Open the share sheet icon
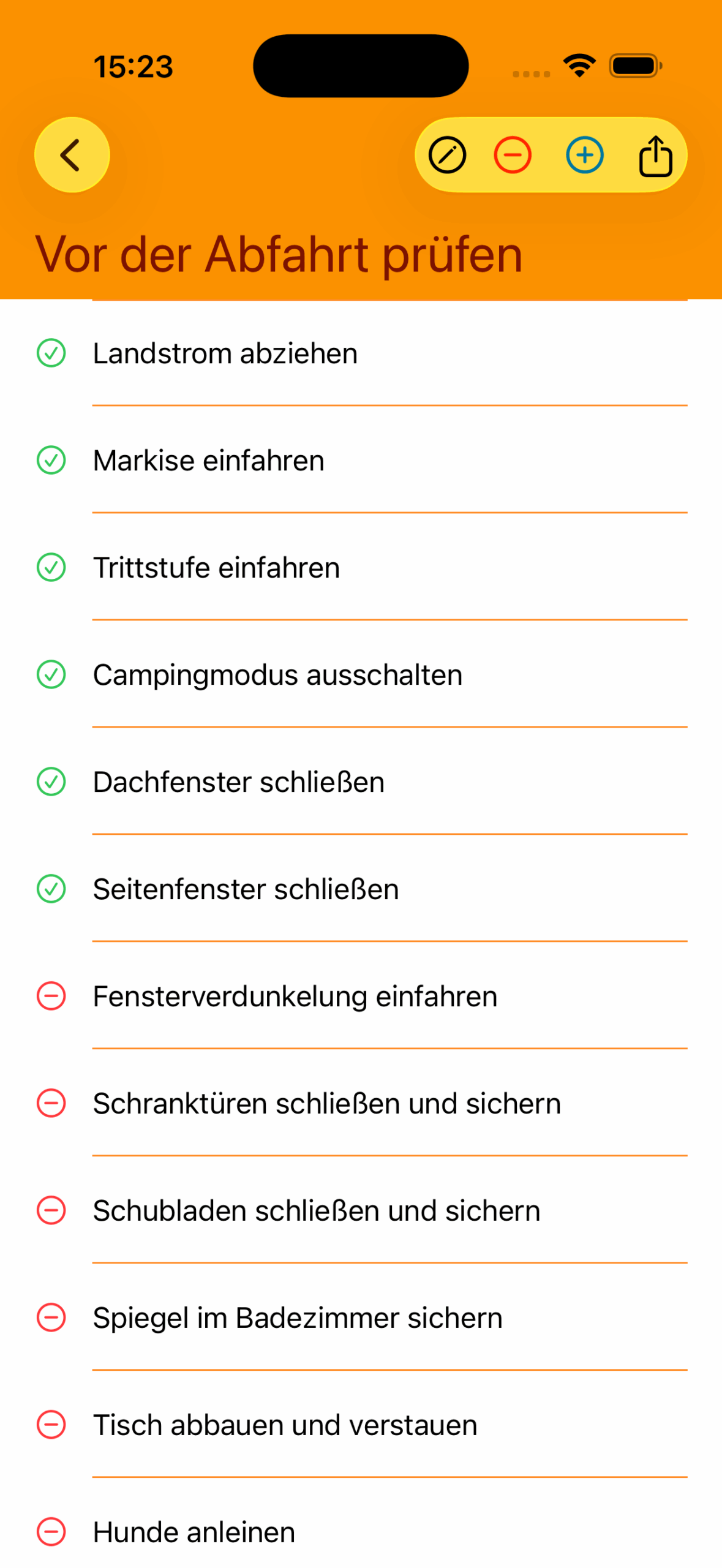 (655, 156)
